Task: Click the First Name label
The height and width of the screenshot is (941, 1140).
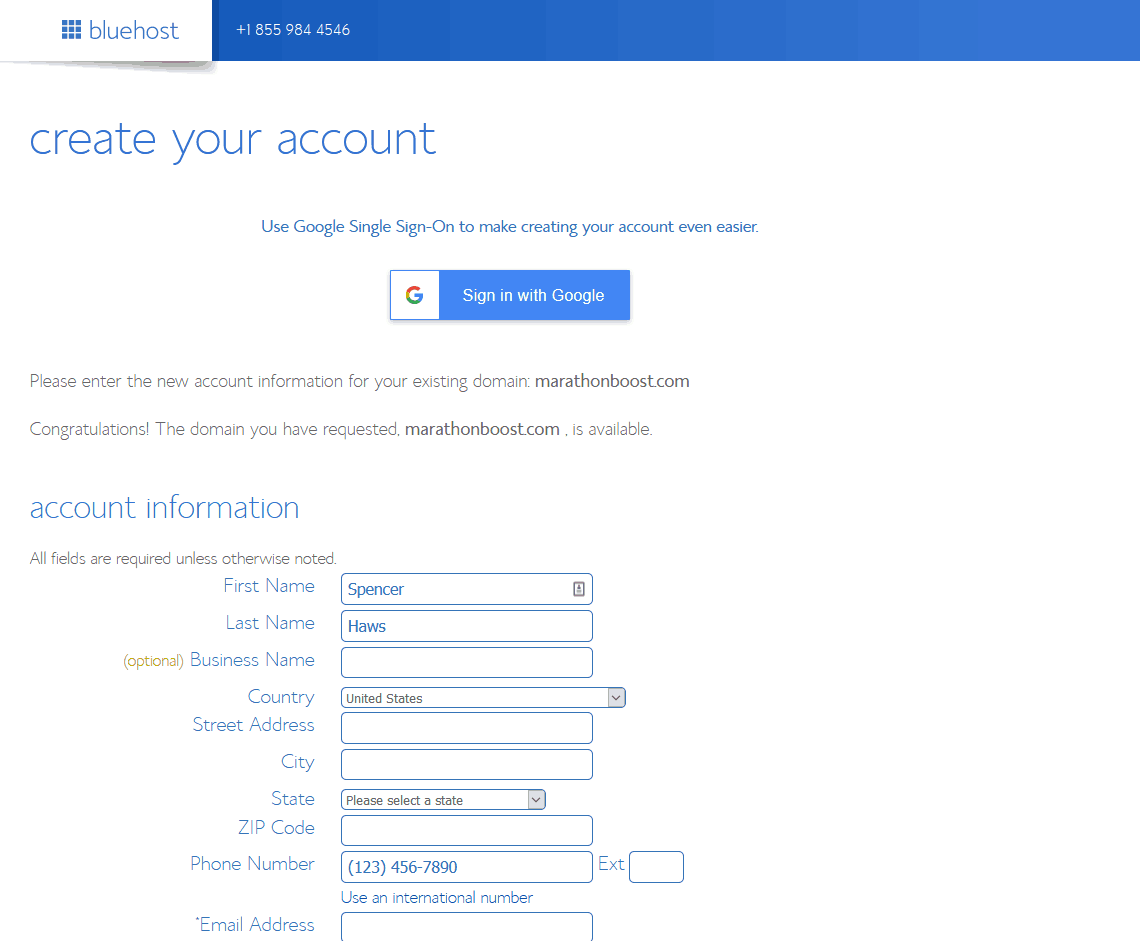Action: pos(269,585)
